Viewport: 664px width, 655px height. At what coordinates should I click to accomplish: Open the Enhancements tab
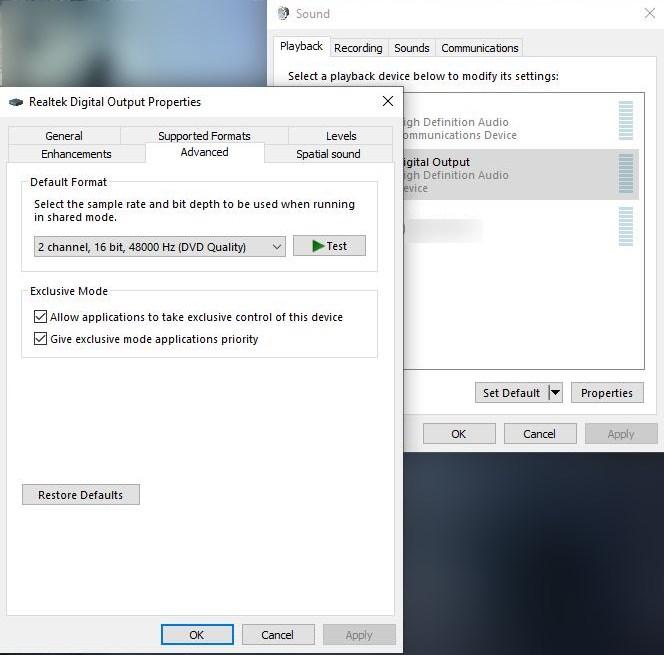coord(76,154)
